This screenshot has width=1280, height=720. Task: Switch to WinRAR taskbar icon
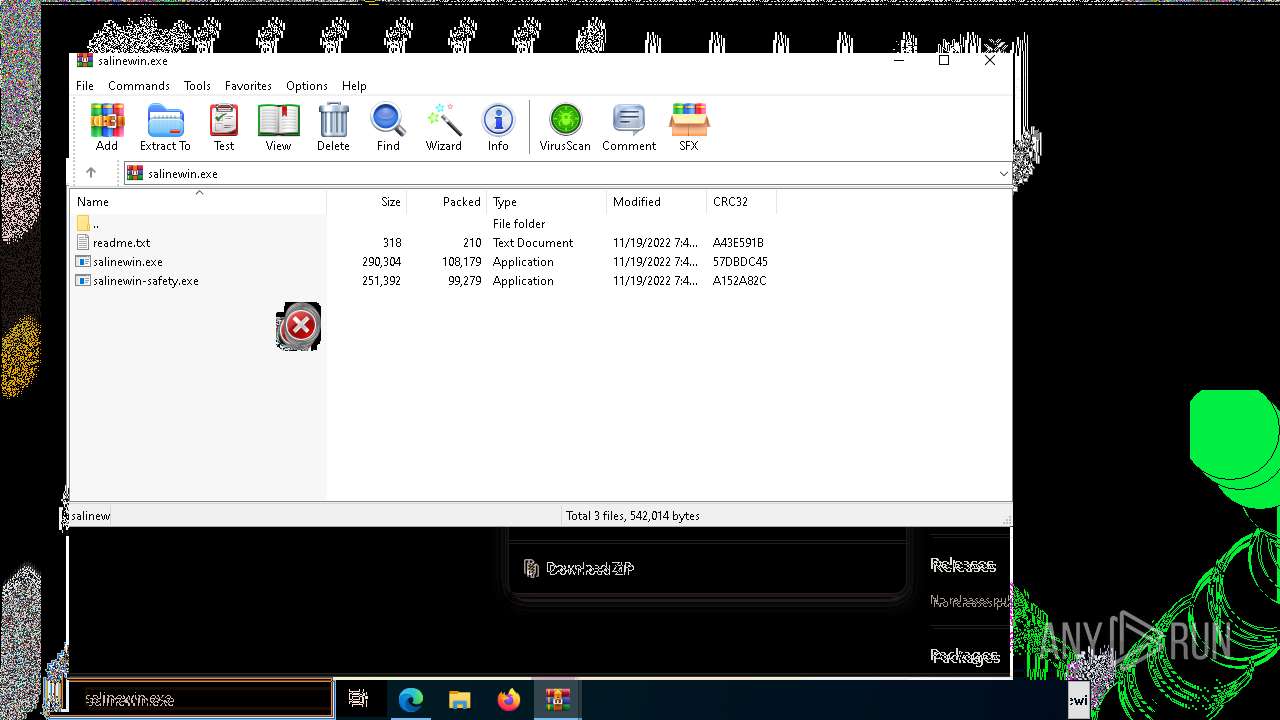[x=558, y=700]
